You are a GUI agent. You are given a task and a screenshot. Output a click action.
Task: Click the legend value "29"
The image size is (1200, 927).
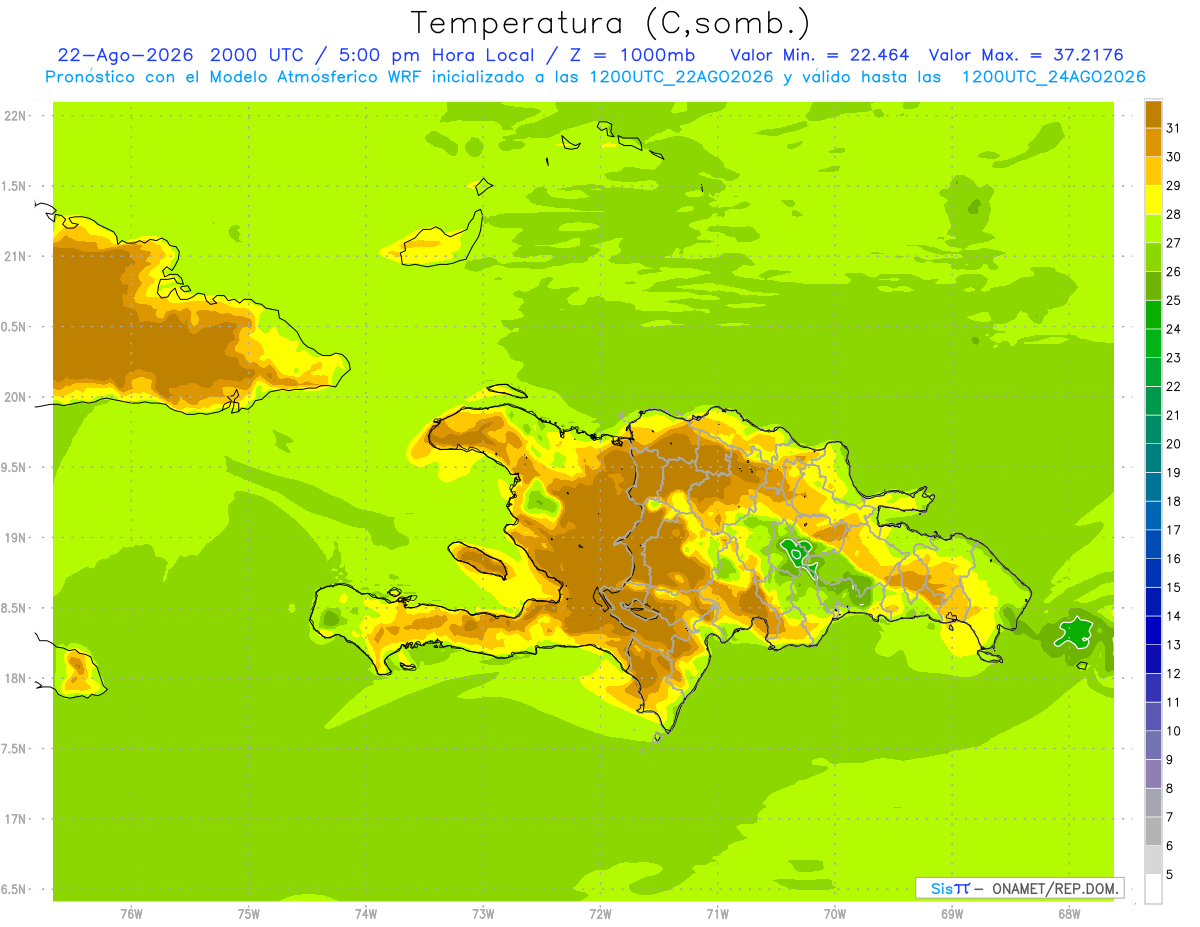pyautogui.click(x=1174, y=185)
